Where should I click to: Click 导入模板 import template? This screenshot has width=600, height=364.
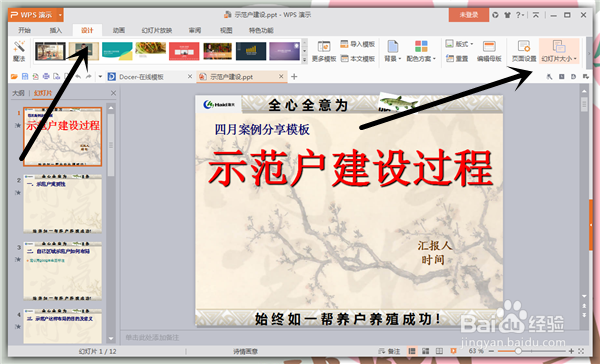tap(357, 44)
